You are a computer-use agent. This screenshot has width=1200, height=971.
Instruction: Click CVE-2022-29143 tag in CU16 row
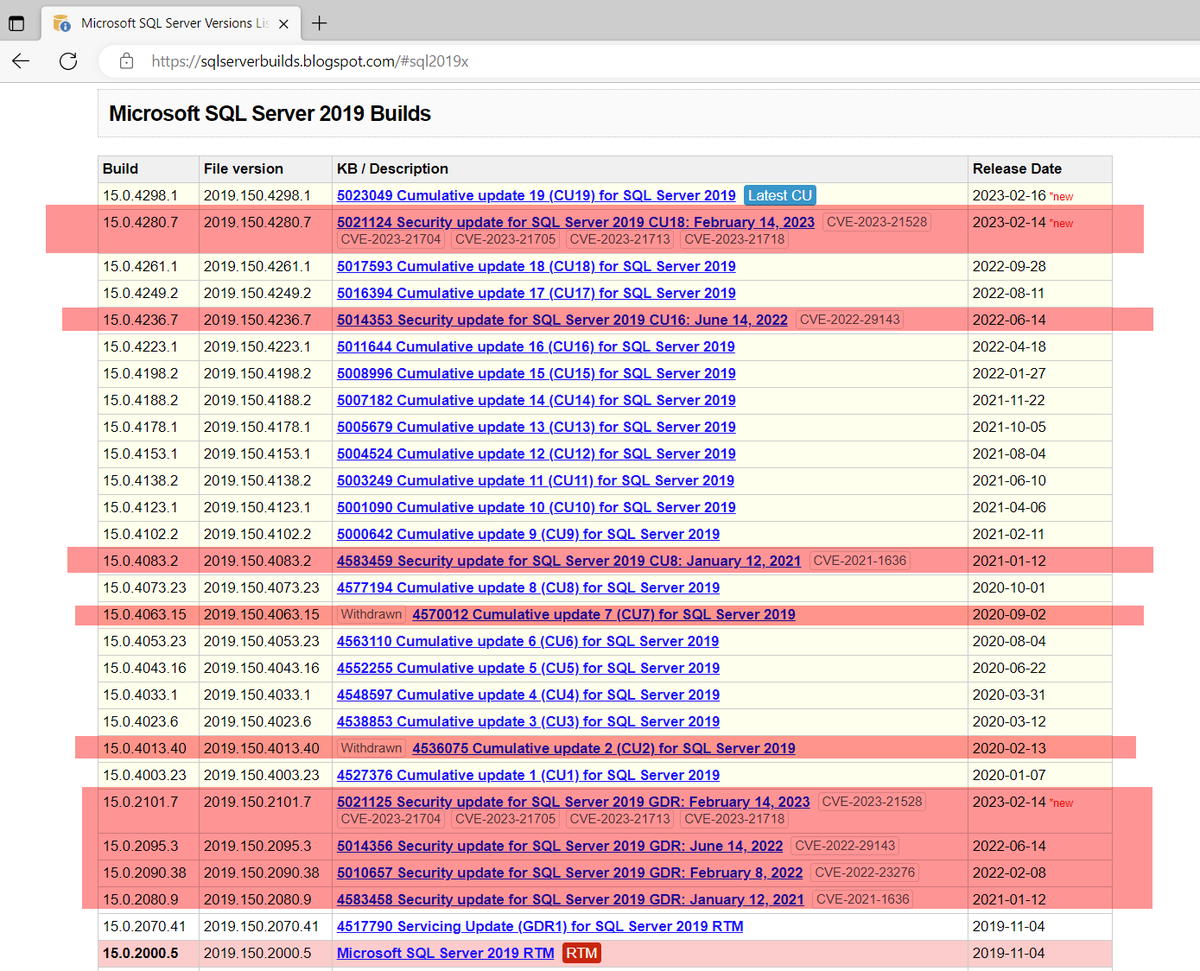[x=850, y=320]
